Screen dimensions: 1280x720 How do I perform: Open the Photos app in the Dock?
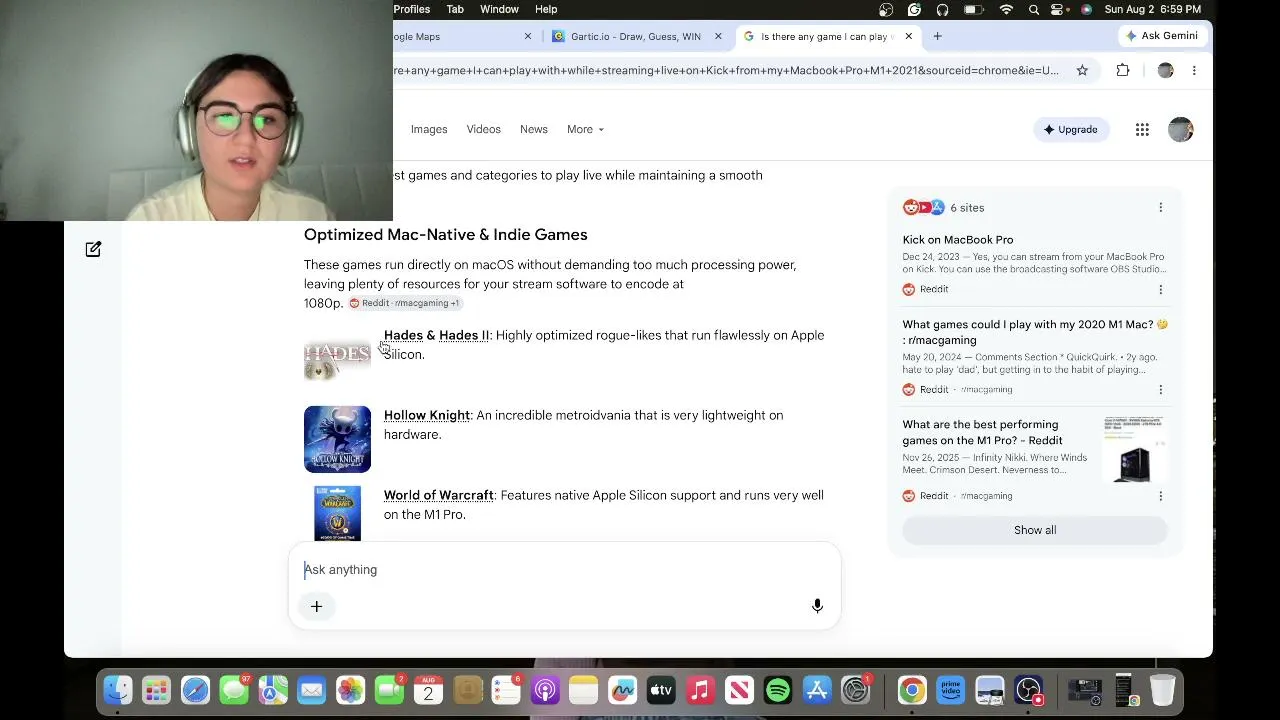tap(350, 690)
